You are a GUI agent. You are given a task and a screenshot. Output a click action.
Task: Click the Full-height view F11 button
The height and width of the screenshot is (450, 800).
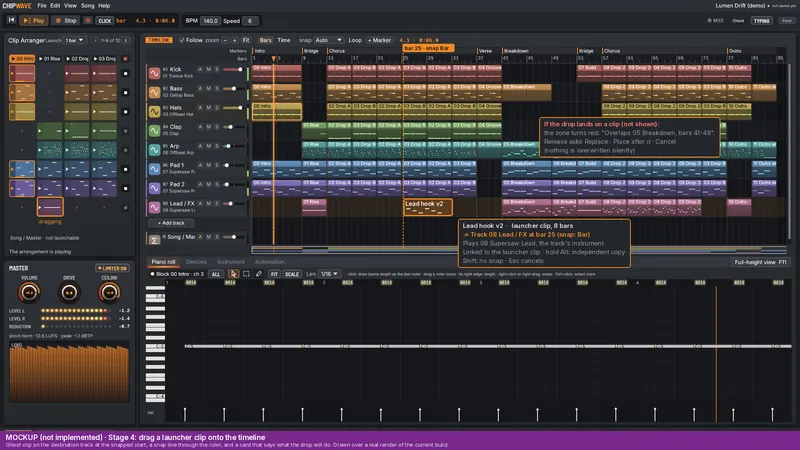tap(760, 262)
